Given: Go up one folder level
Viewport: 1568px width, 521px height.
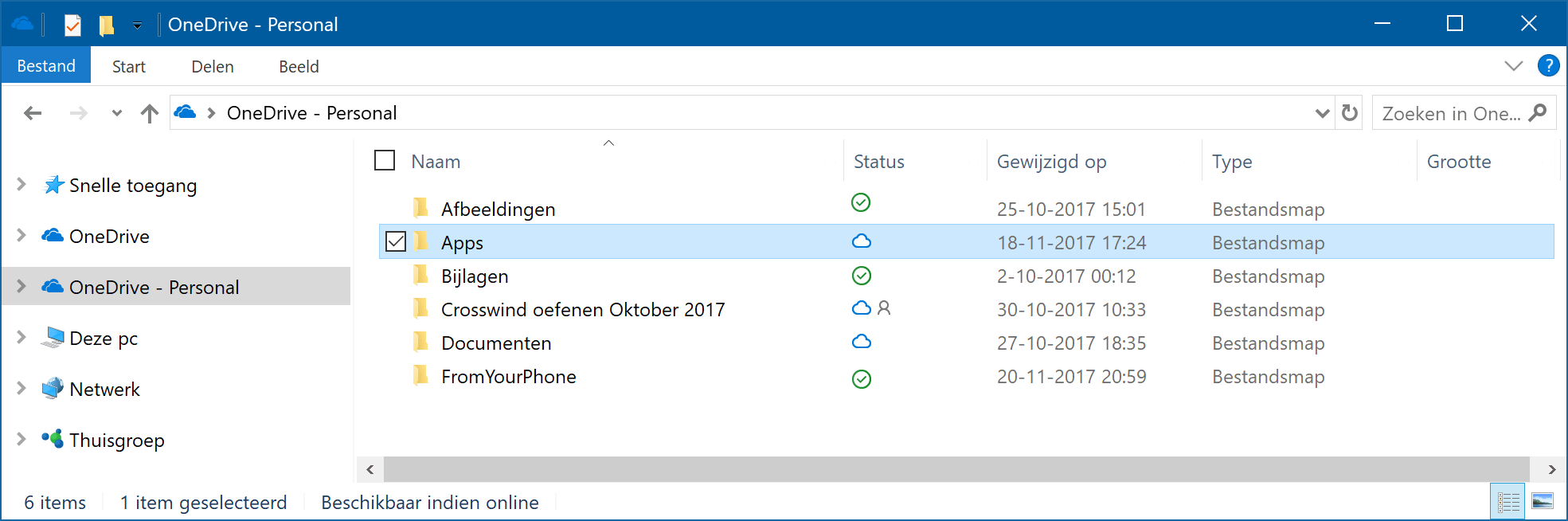Looking at the screenshot, I should tap(150, 113).
